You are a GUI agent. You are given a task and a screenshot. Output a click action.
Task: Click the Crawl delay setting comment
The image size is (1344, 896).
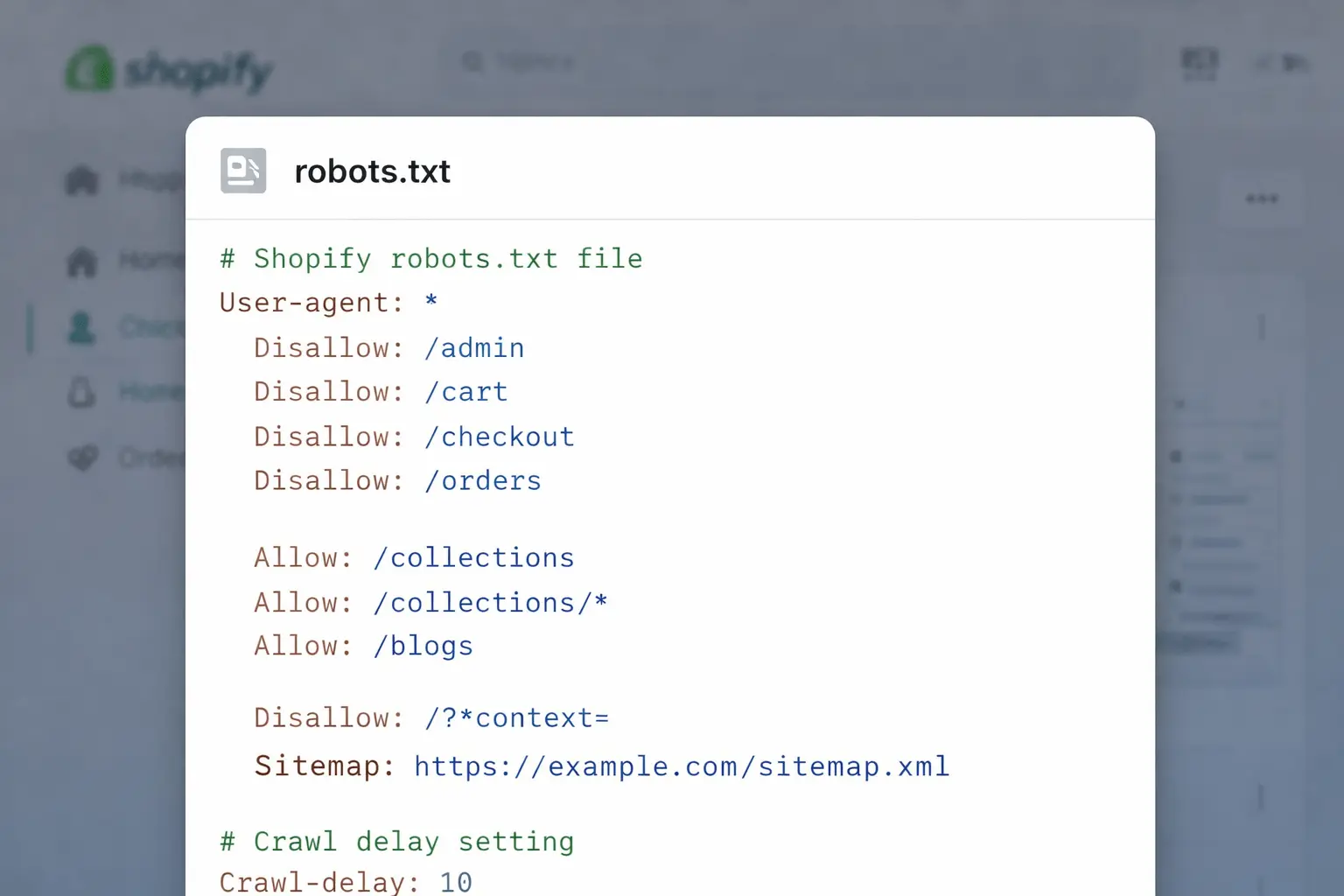[x=395, y=841]
